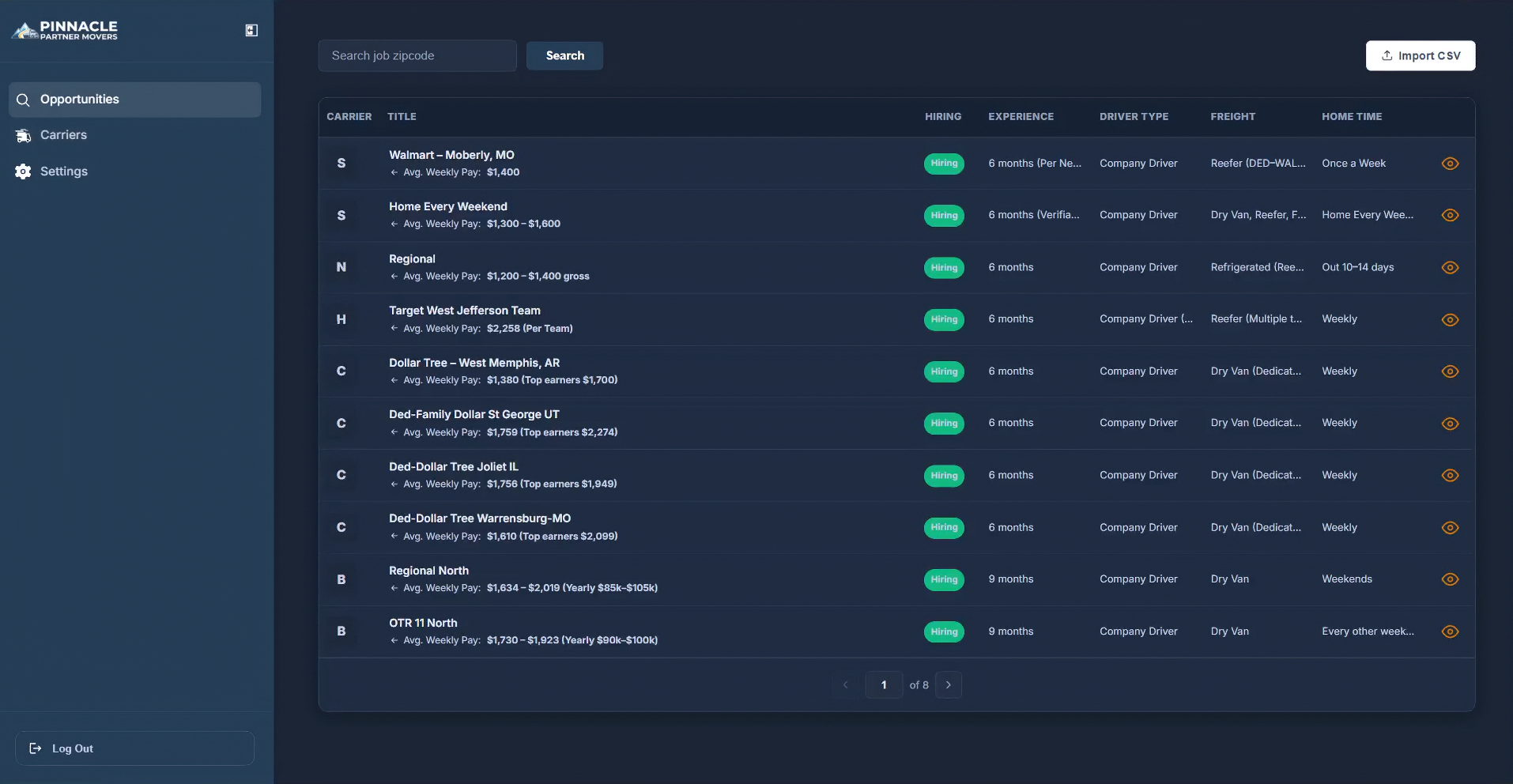This screenshot has height=784, width=1513.
Task: Click Hiring badge for OTR 11 North
Action: pyautogui.click(x=944, y=631)
